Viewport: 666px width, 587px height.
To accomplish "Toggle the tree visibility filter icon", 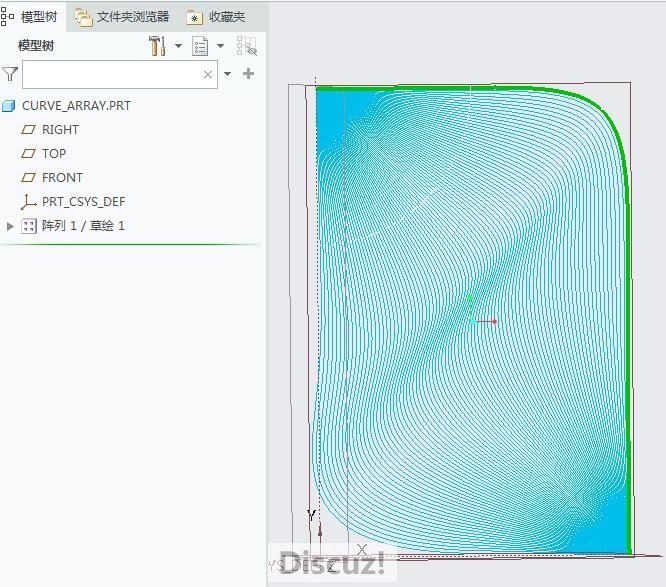I will pyautogui.click(x=246, y=46).
